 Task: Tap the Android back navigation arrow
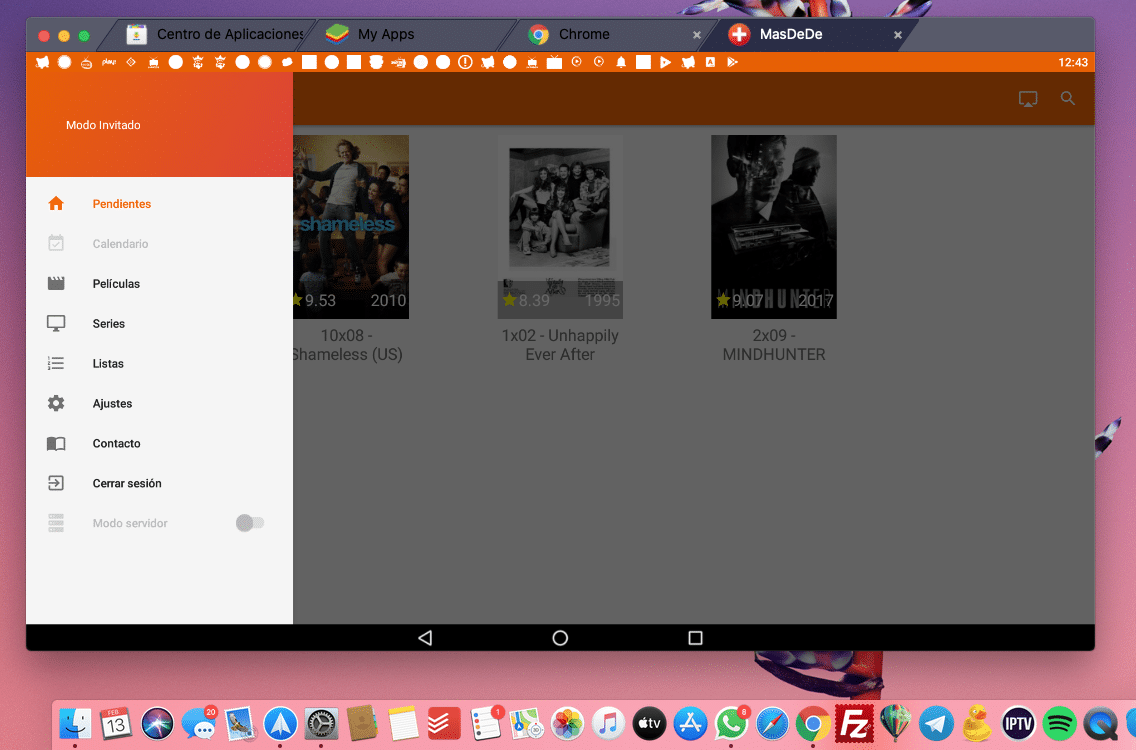click(425, 637)
